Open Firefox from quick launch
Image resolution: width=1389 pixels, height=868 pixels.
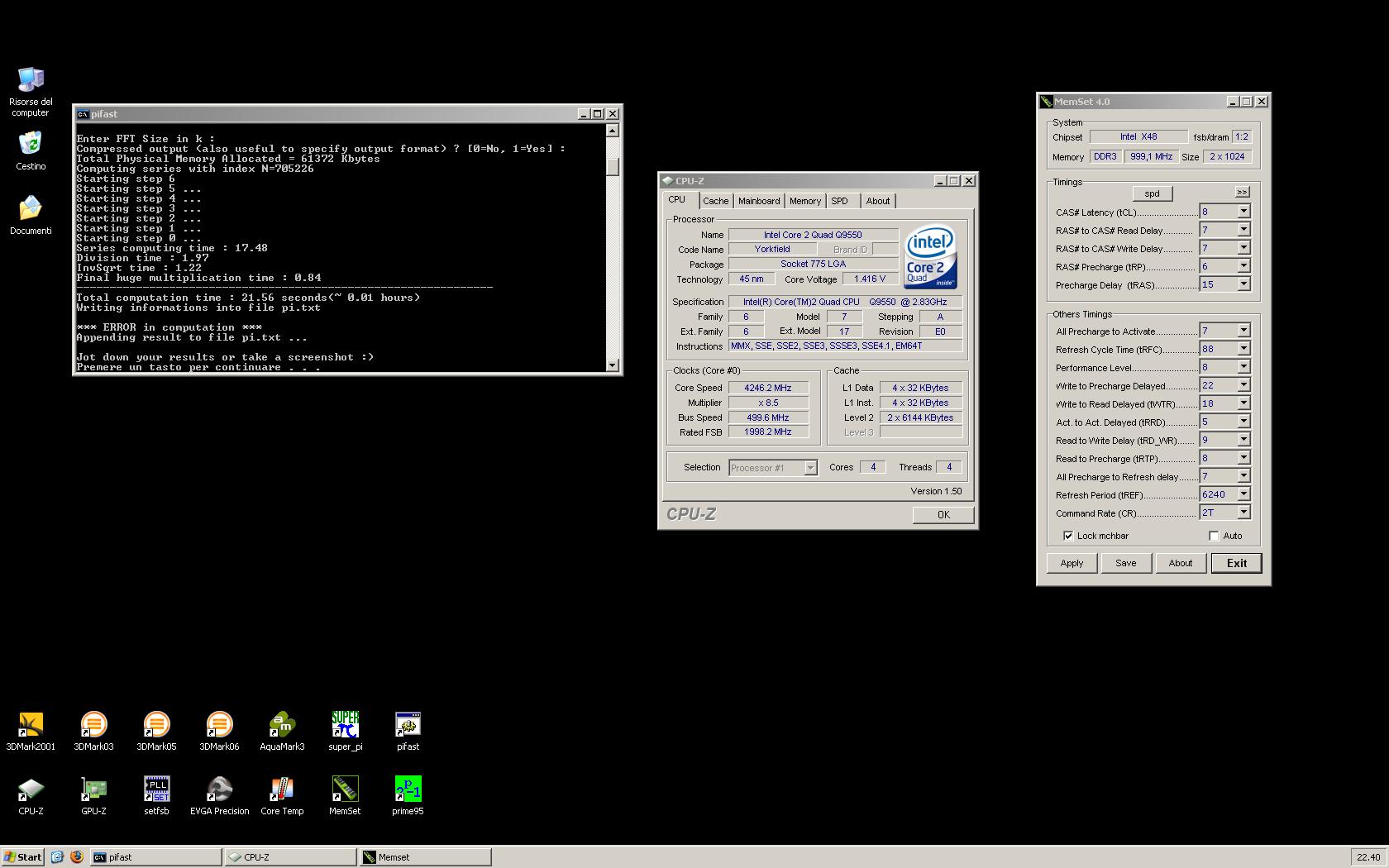pos(77,857)
